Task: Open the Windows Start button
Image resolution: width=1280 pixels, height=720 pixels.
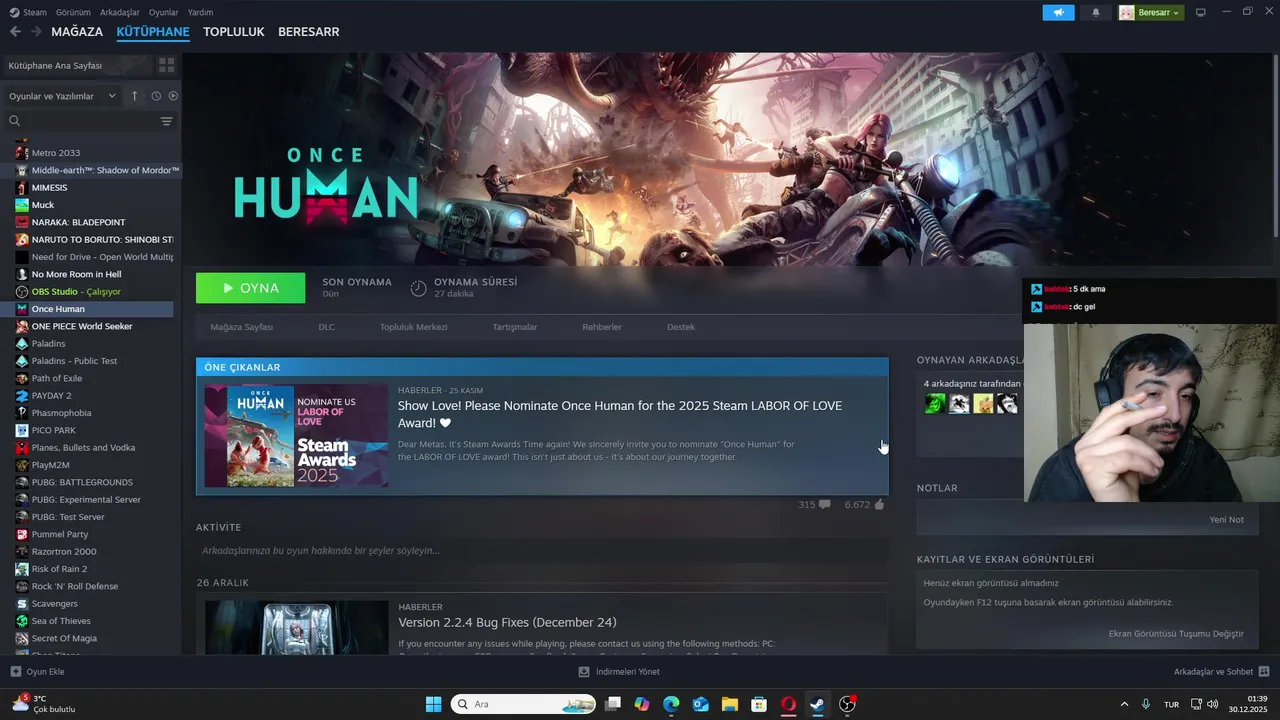Action: pos(433,704)
